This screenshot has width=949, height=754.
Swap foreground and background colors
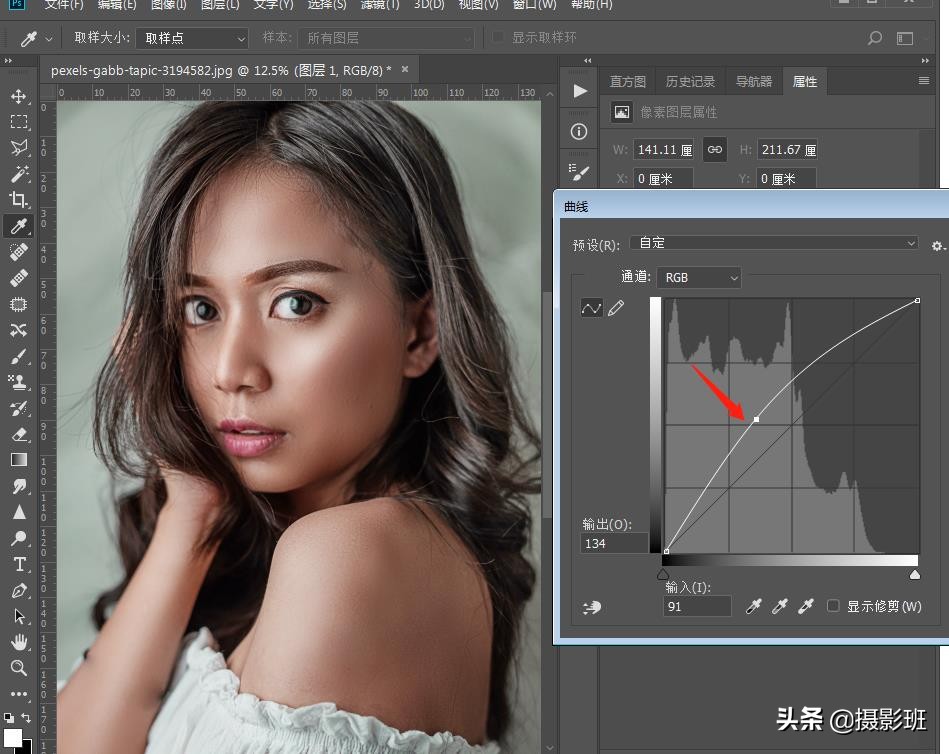[26, 717]
